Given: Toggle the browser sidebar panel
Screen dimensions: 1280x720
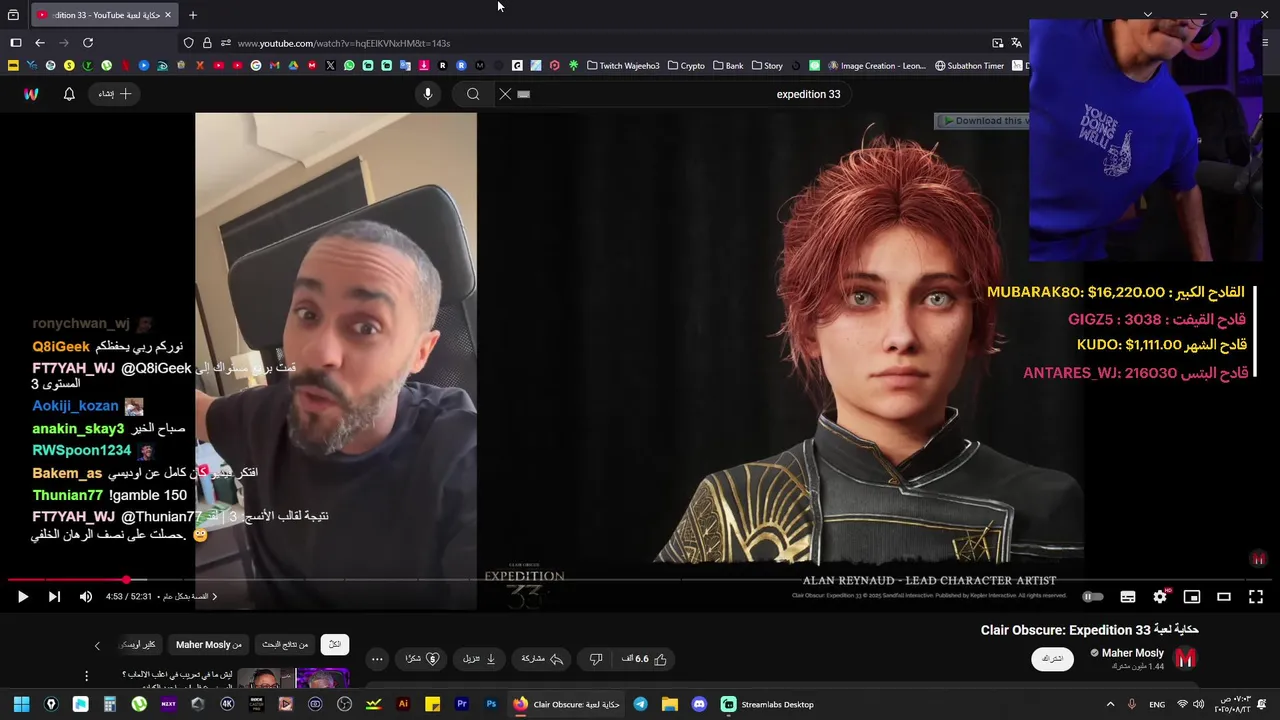Looking at the screenshot, I should [16, 43].
